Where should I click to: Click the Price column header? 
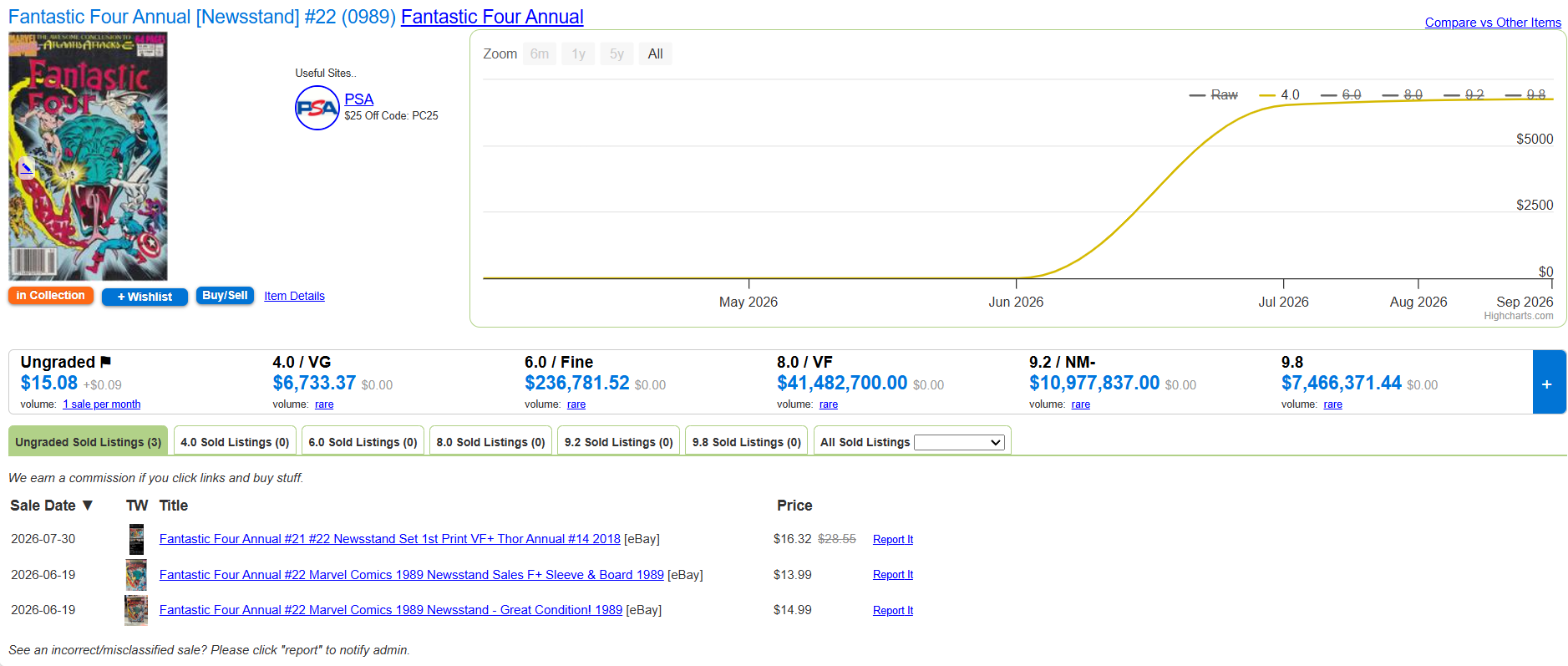794,506
